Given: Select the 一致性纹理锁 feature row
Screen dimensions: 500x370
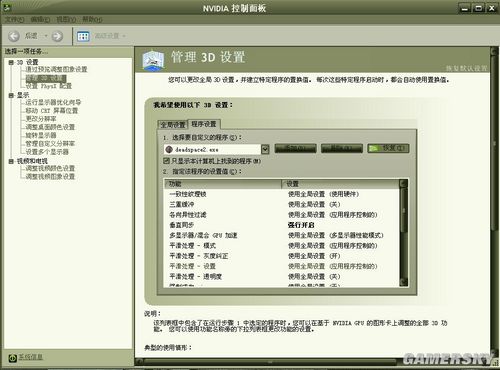Looking at the screenshot, I should pos(282,194).
